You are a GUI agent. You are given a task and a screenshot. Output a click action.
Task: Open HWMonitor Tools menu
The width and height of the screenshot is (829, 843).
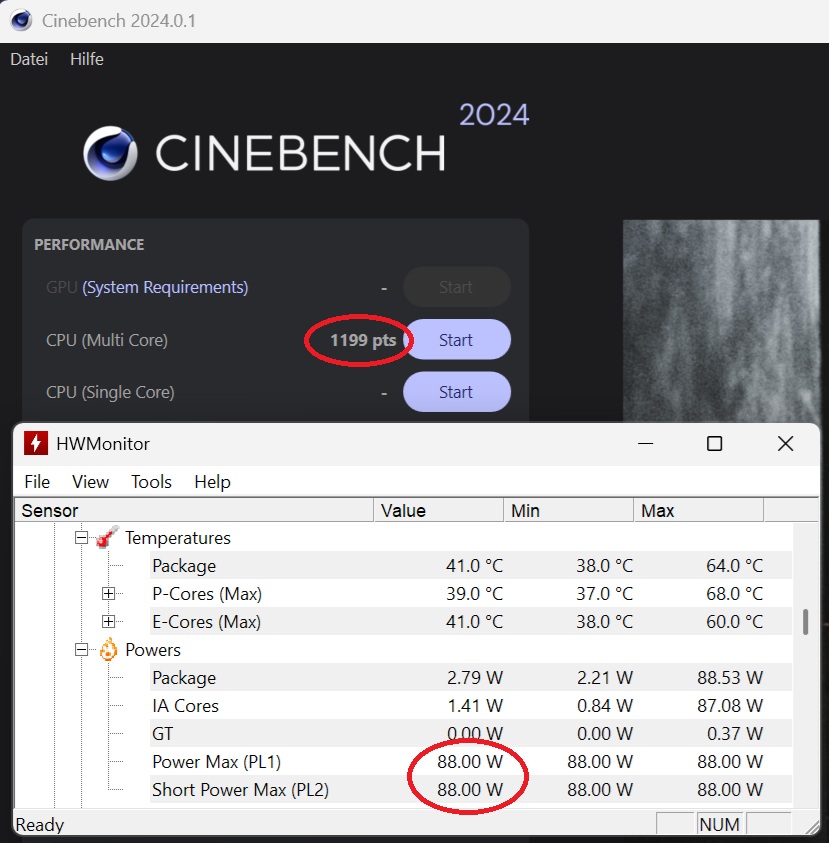pyautogui.click(x=152, y=482)
